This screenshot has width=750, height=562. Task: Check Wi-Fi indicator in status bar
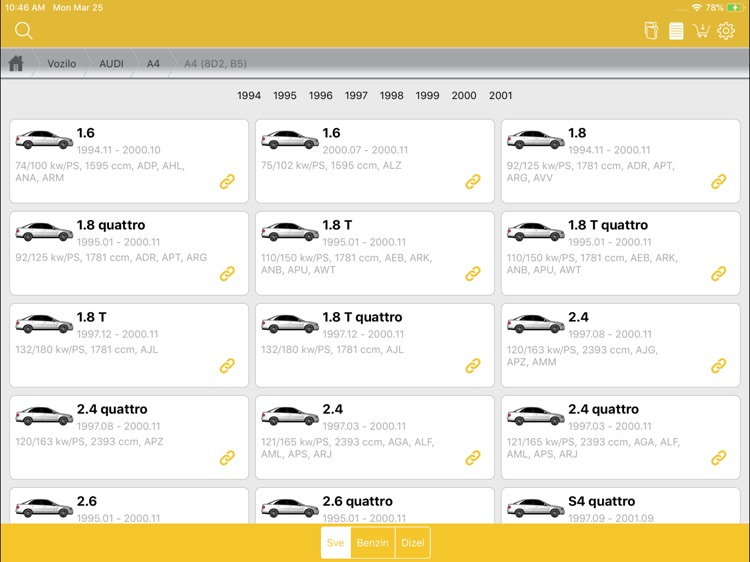point(696,8)
